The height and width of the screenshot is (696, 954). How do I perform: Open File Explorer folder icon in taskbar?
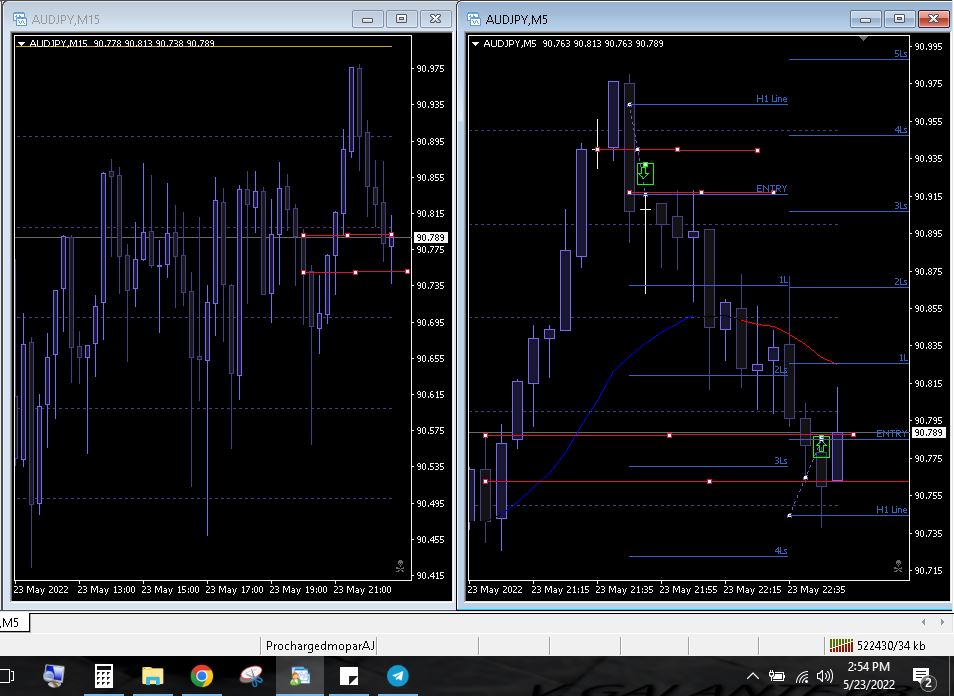tap(153, 676)
